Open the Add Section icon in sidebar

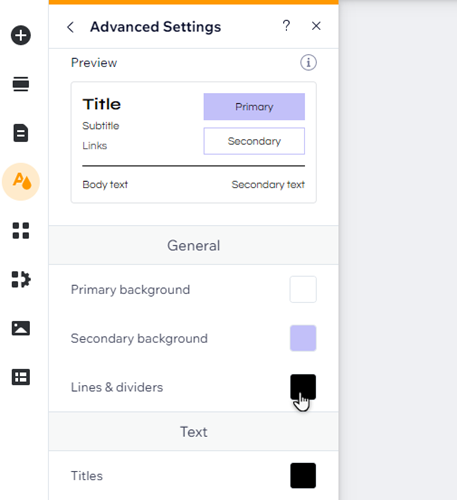[x=21, y=84]
